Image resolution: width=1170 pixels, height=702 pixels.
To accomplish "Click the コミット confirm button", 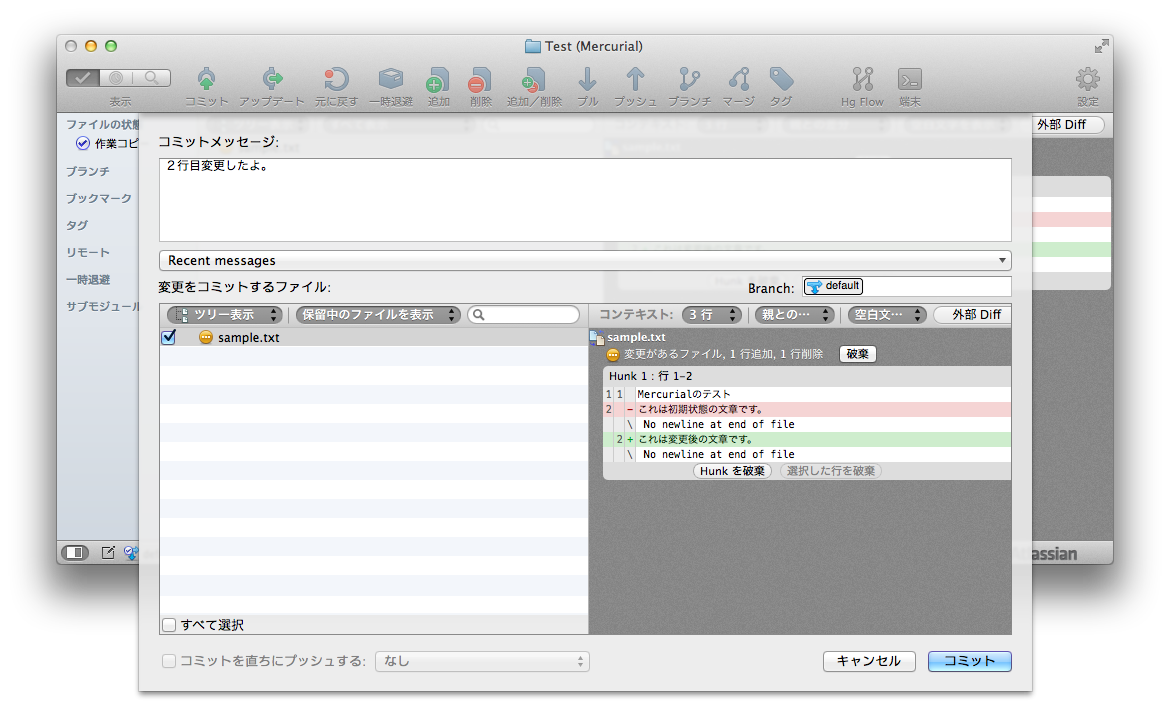I will tap(969, 661).
